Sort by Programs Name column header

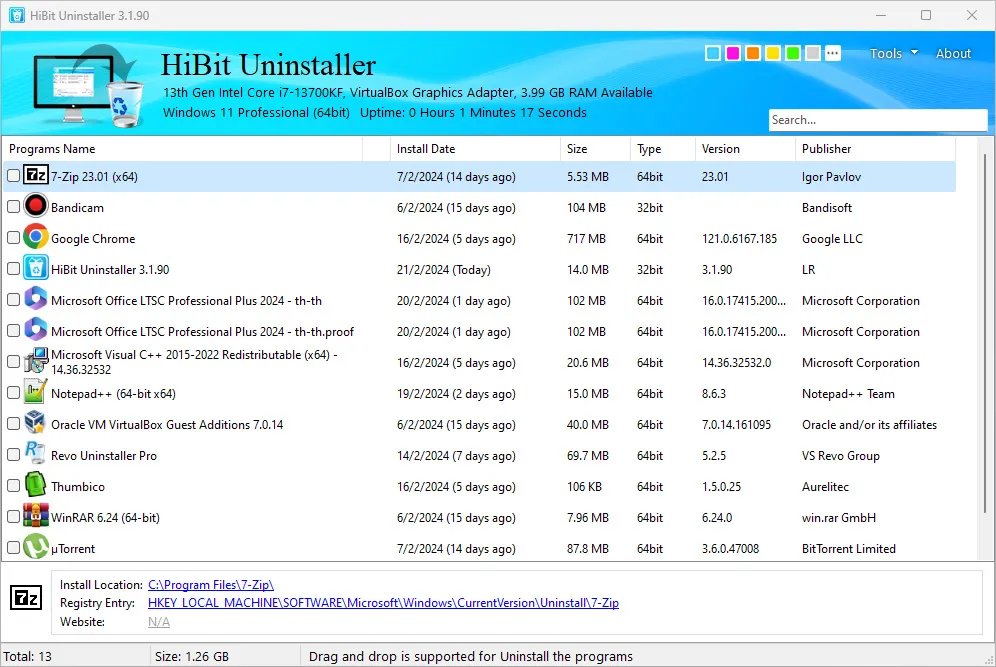coord(184,149)
